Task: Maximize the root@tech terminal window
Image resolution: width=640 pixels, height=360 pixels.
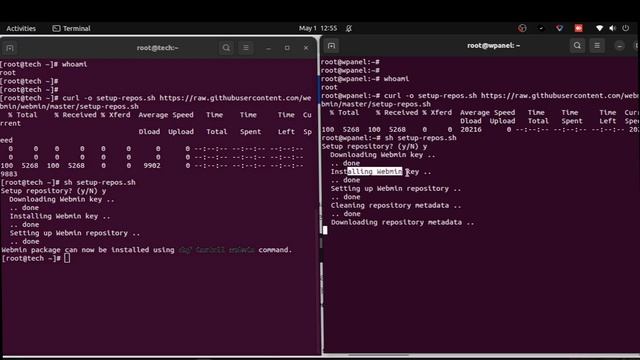Action: pyautogui.click(x=287, y=48)
